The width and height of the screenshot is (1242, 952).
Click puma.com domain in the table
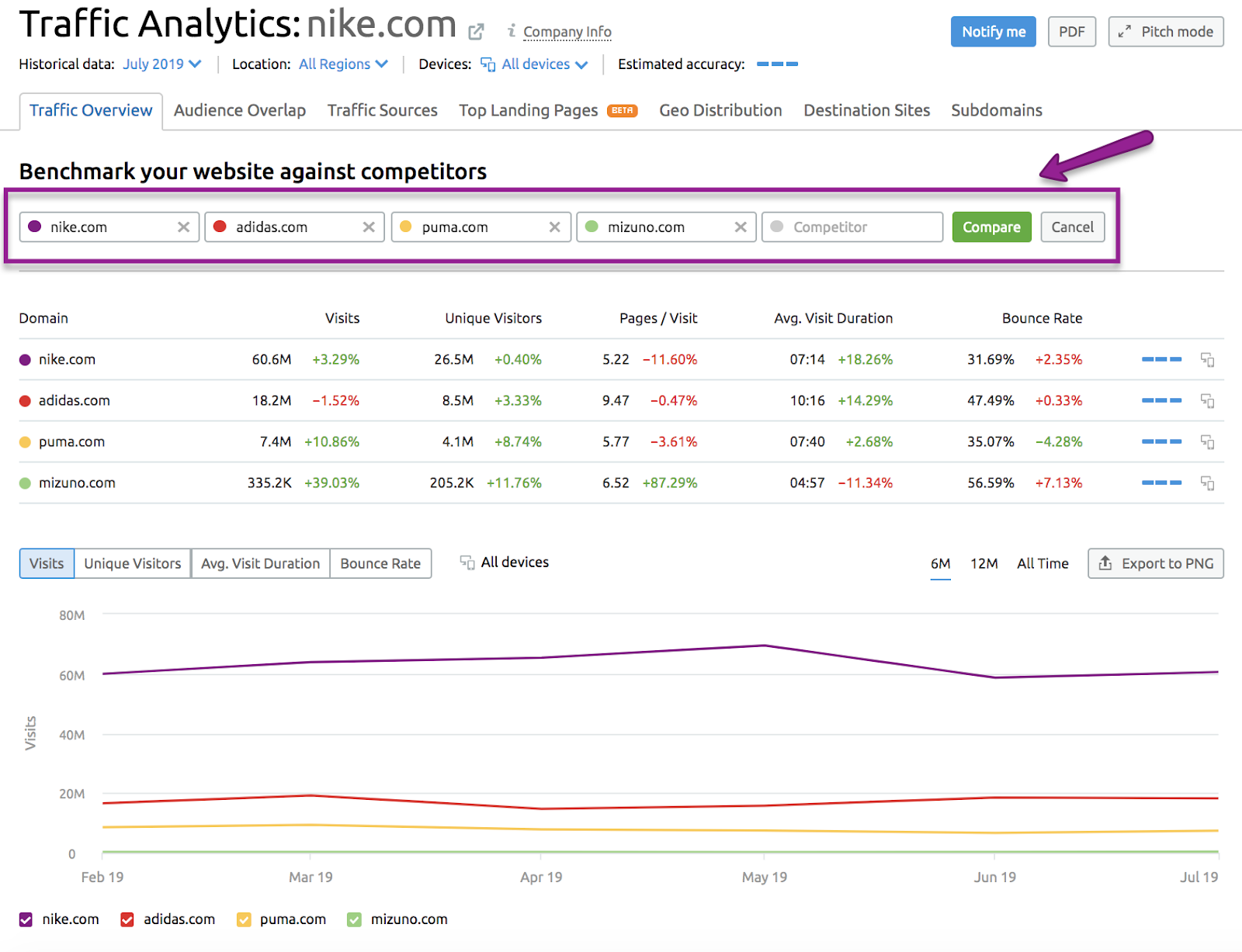click(x=71, y=441)
